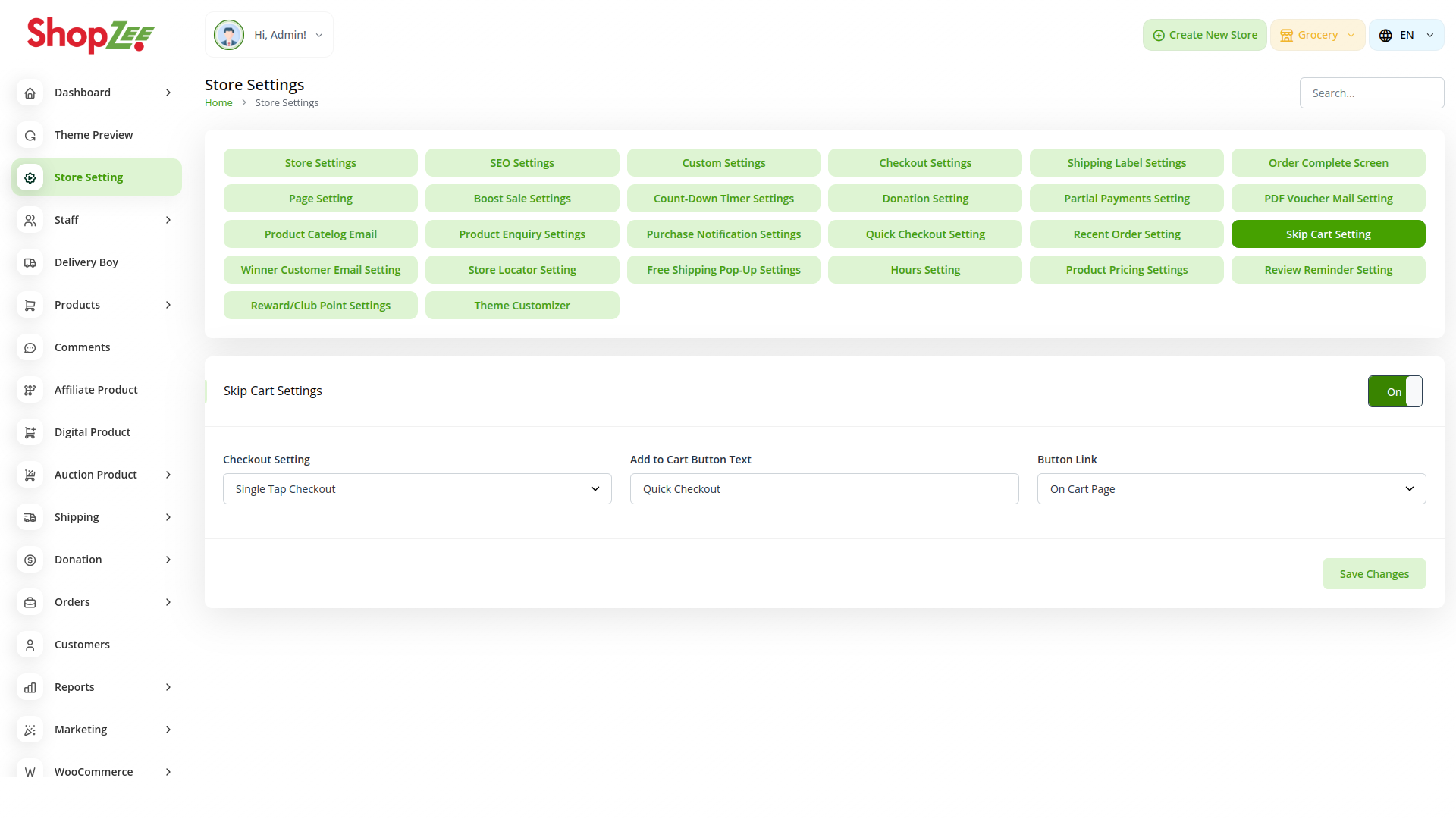
Task: Open the Checkout Setting dropdown
Action: tap(417, 489)
